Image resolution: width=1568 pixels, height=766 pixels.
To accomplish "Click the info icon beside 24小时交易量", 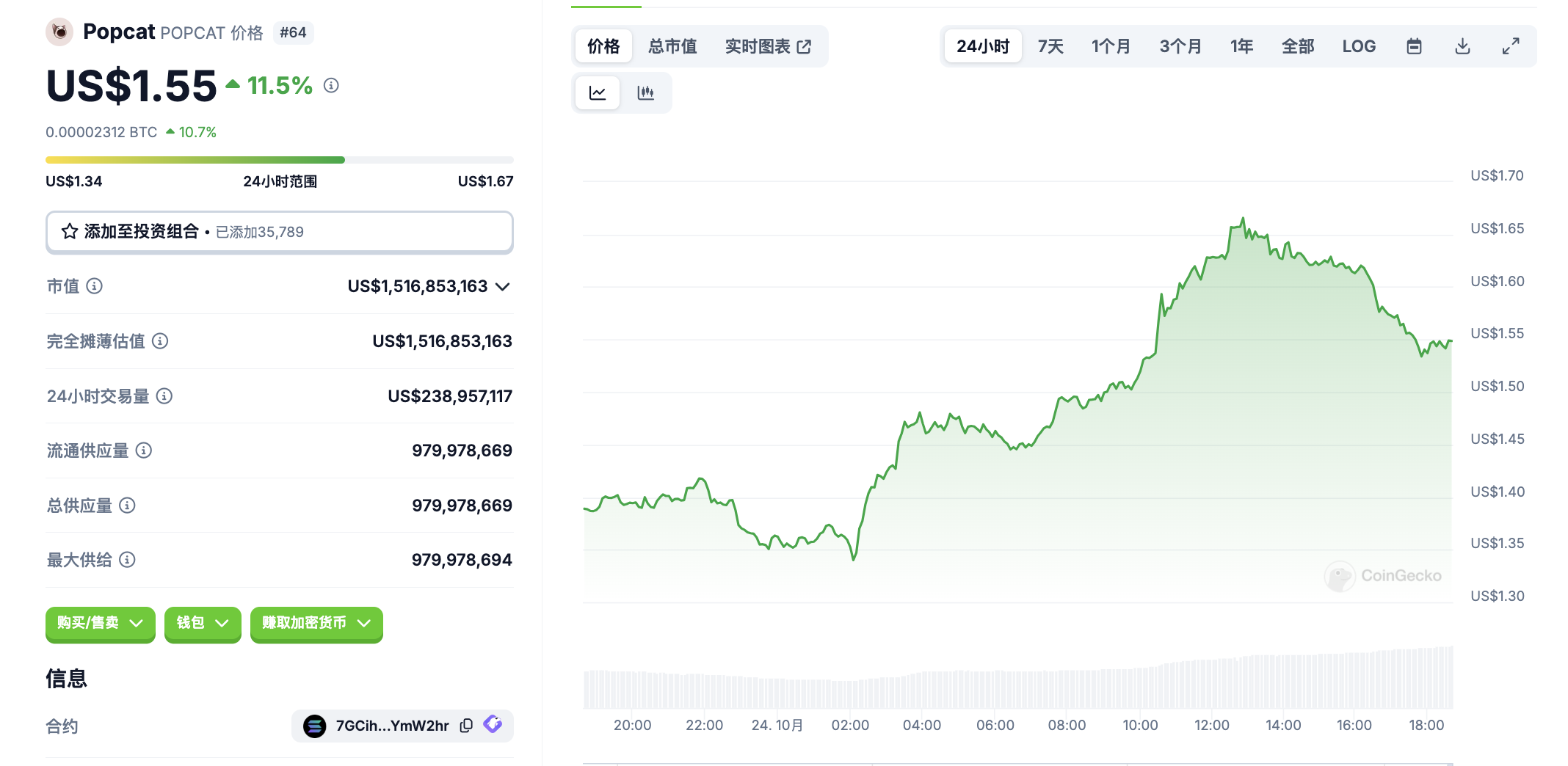I will pos(164,396).
